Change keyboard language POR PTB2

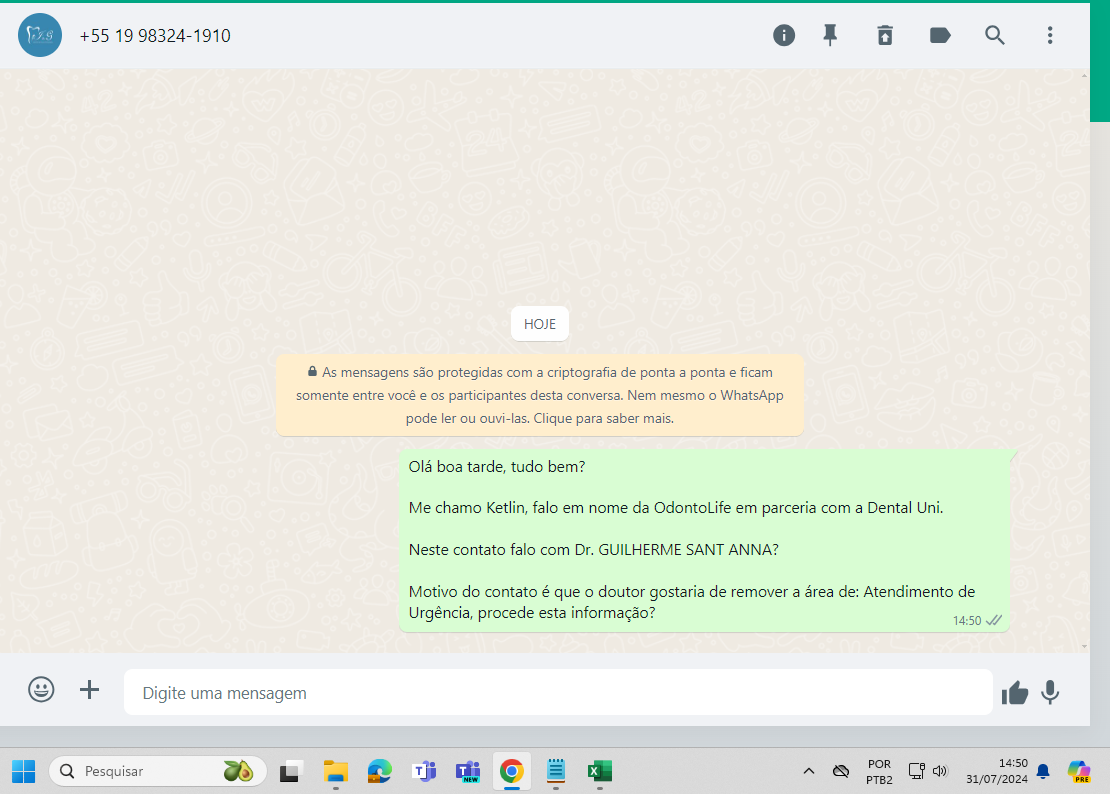(x=879, y=771)
